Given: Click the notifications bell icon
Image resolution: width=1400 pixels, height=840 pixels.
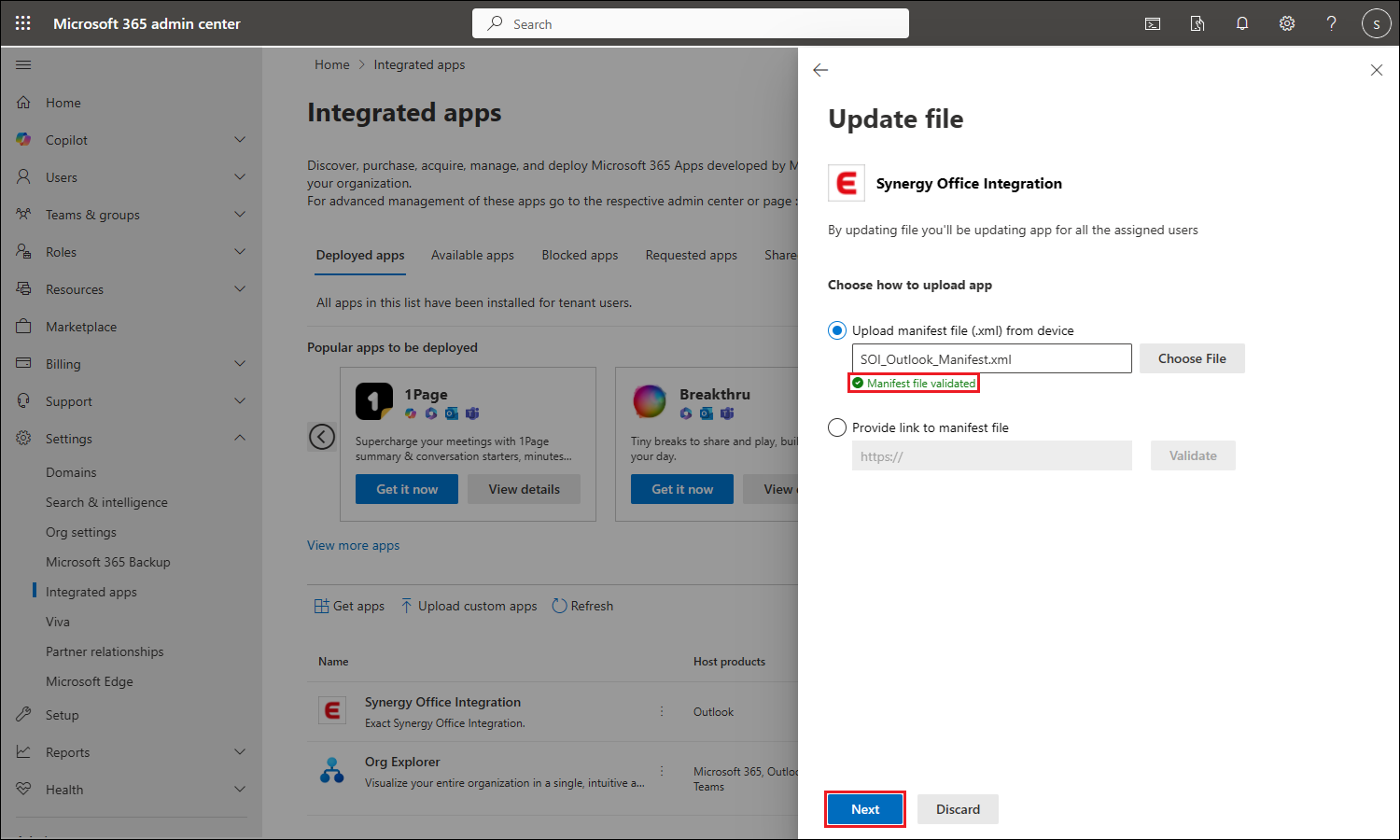Looking at the screenshot, I should [1242, 23].
